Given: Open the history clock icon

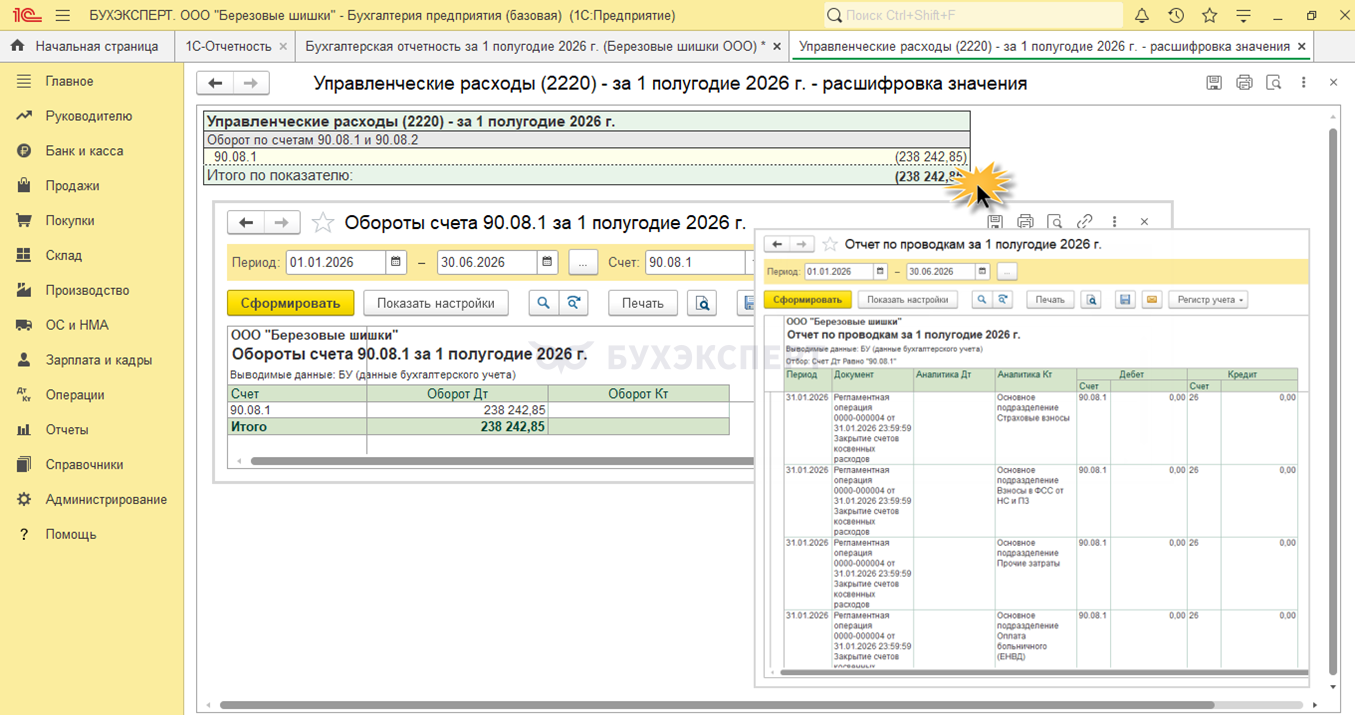Looking at the screenshot, I should click(1176, 15).
